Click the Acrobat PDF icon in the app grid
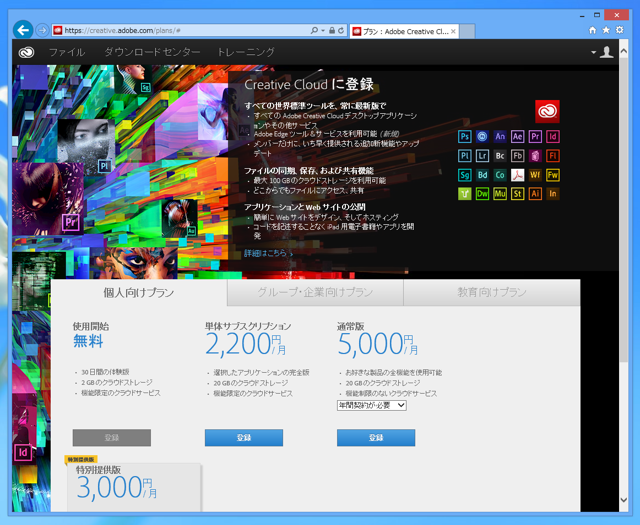The height and width of the screenshot is (525, 640). tap(518, 175)
